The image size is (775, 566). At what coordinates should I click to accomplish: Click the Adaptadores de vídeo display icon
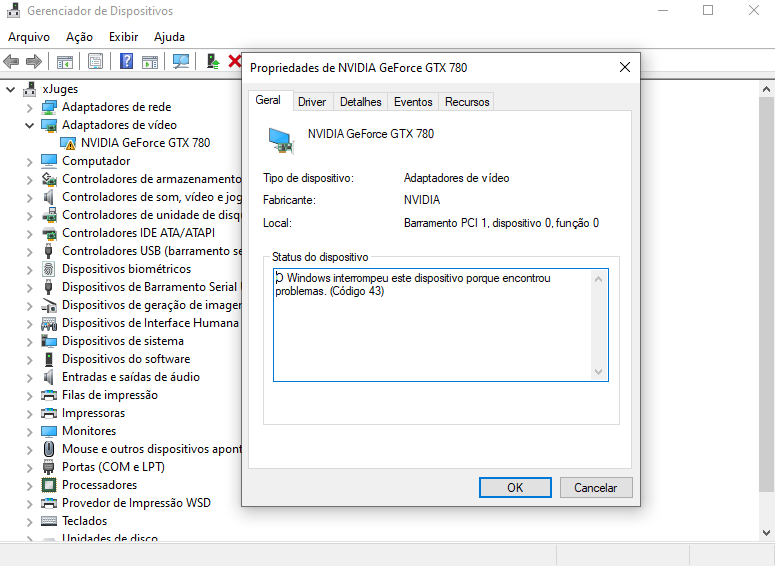tap(49, 125)
